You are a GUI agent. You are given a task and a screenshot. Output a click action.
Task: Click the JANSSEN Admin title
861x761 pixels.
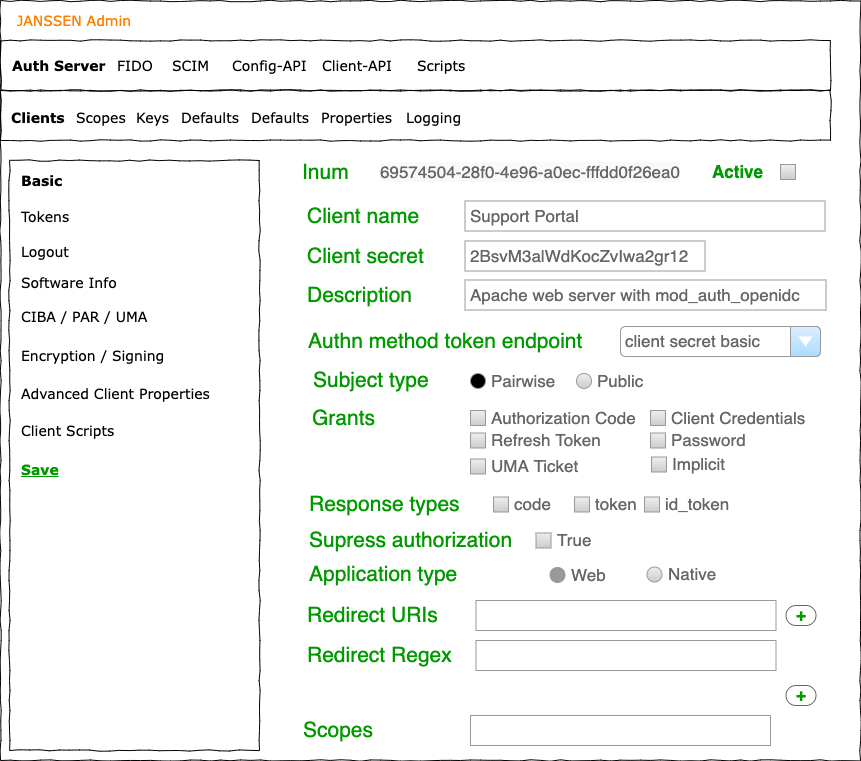tap(74, 21)
